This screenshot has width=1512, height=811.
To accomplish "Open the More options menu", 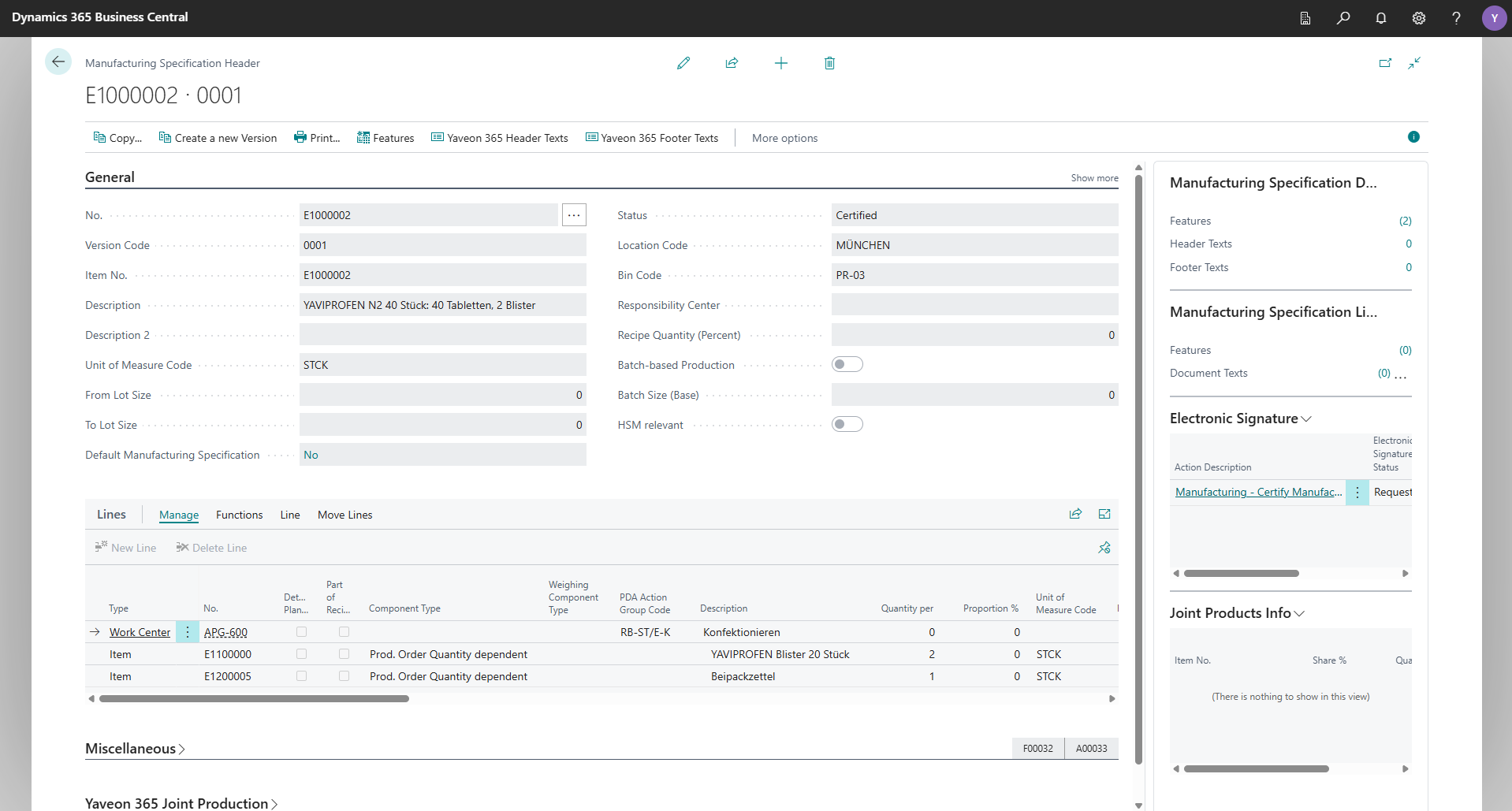I will tap(784, 138).
